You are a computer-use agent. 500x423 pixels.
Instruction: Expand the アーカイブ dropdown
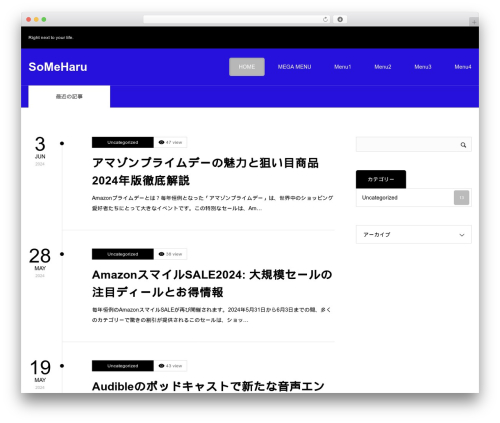[414, 235]
